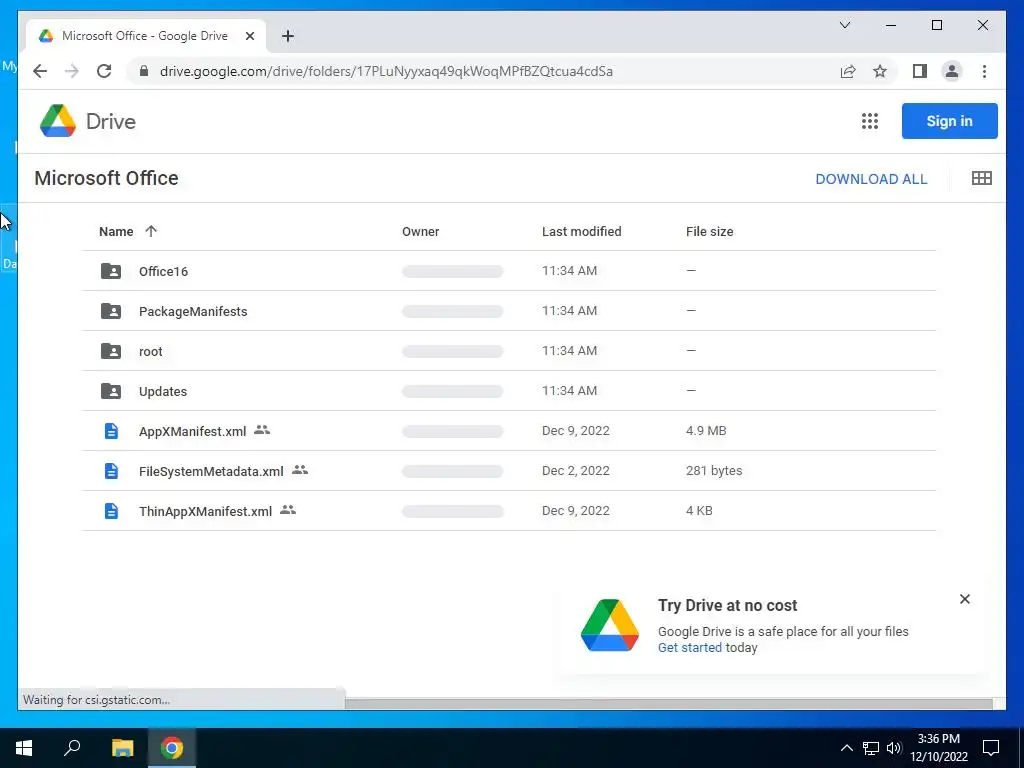Close the Microsoft Office Drive tab
The width and height of the screenshot is (1024, 768).
tap(249, 36)
